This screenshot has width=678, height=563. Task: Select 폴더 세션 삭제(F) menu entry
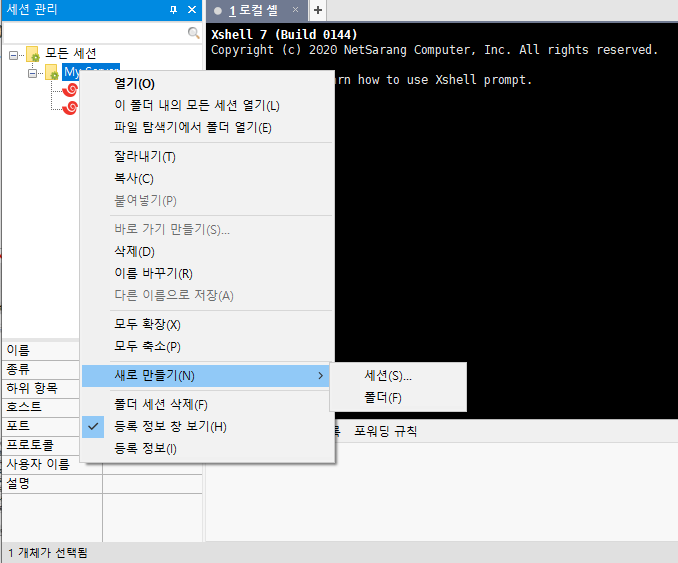coord(208,405)
